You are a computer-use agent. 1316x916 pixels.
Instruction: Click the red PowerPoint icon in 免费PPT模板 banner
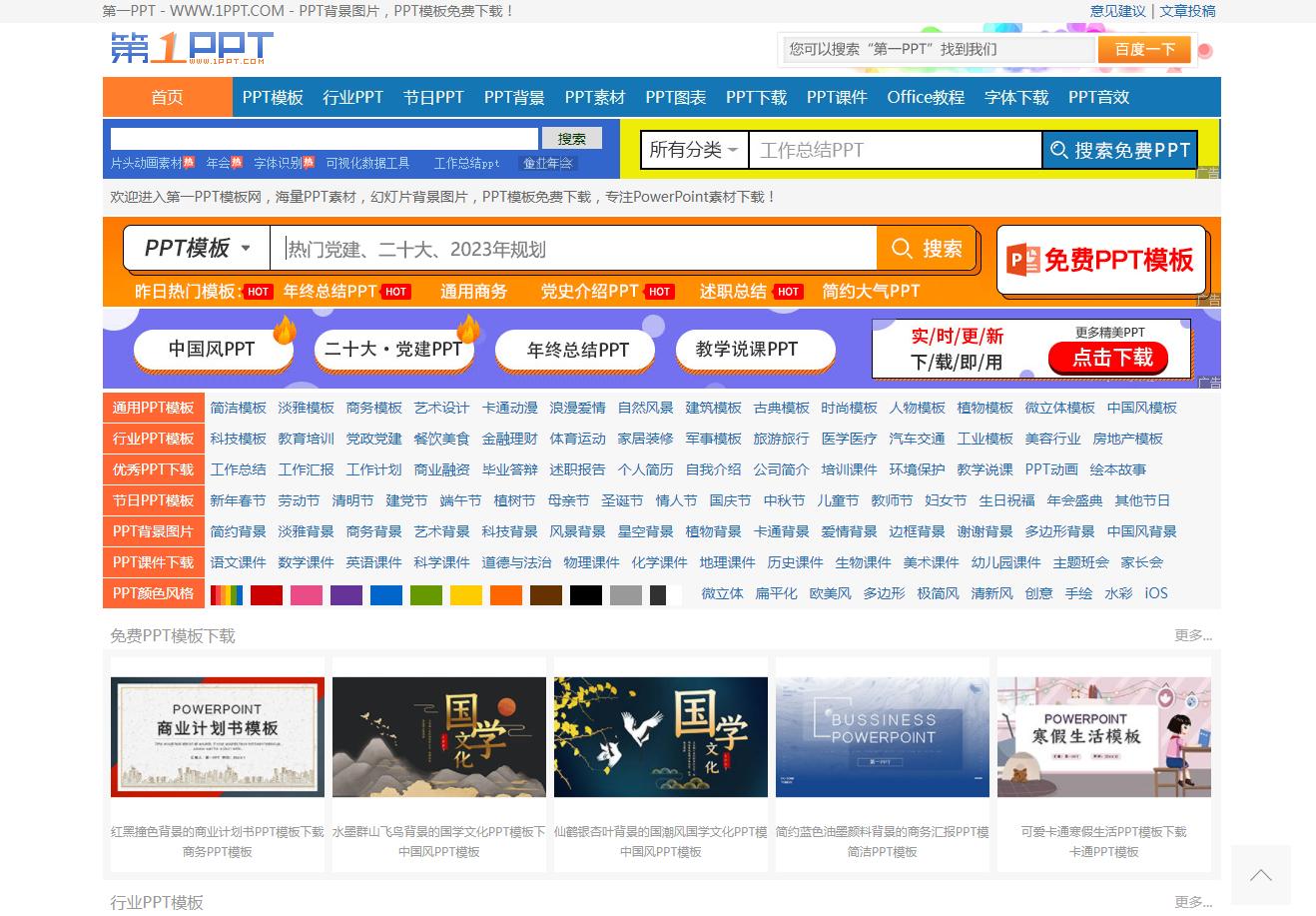coord(1020,260)
